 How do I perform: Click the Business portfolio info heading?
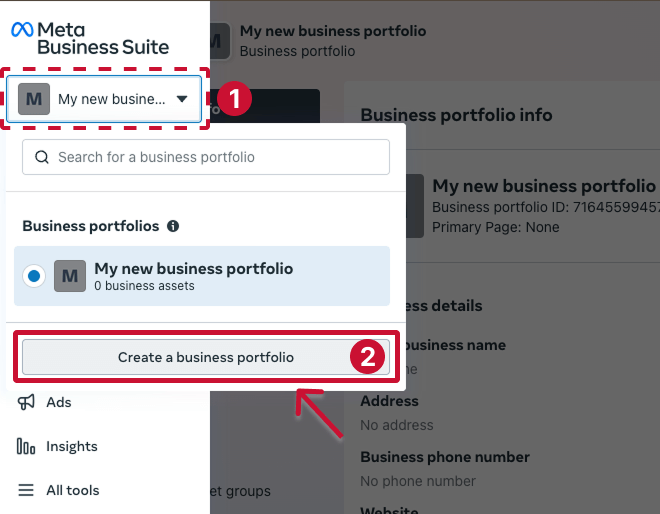click(456, 115)
